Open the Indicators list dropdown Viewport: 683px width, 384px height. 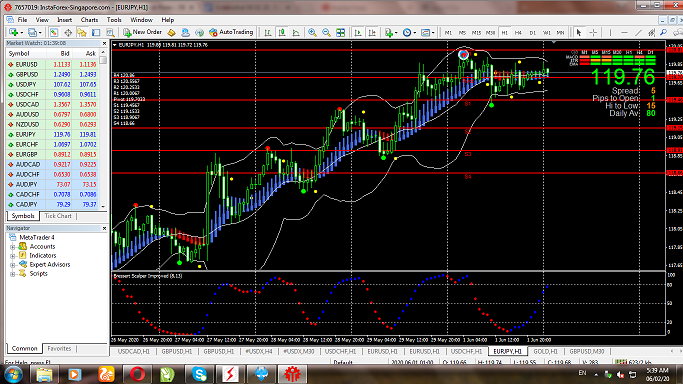point(391,32)
